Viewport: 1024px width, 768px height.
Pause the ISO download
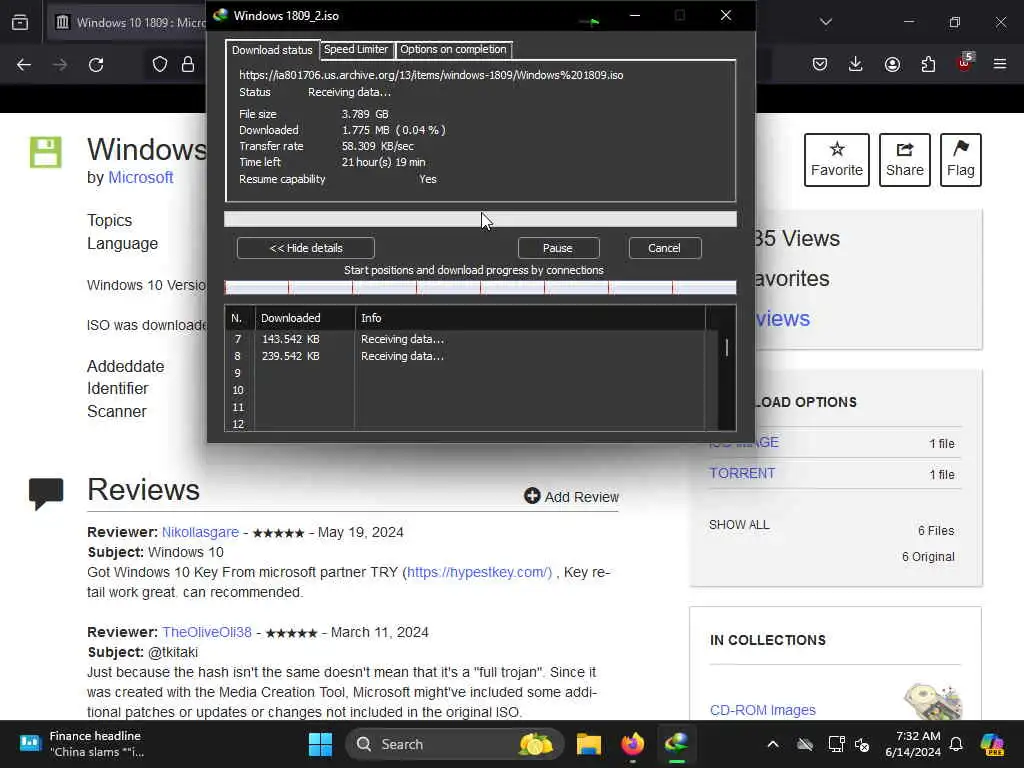coord(558,248)
